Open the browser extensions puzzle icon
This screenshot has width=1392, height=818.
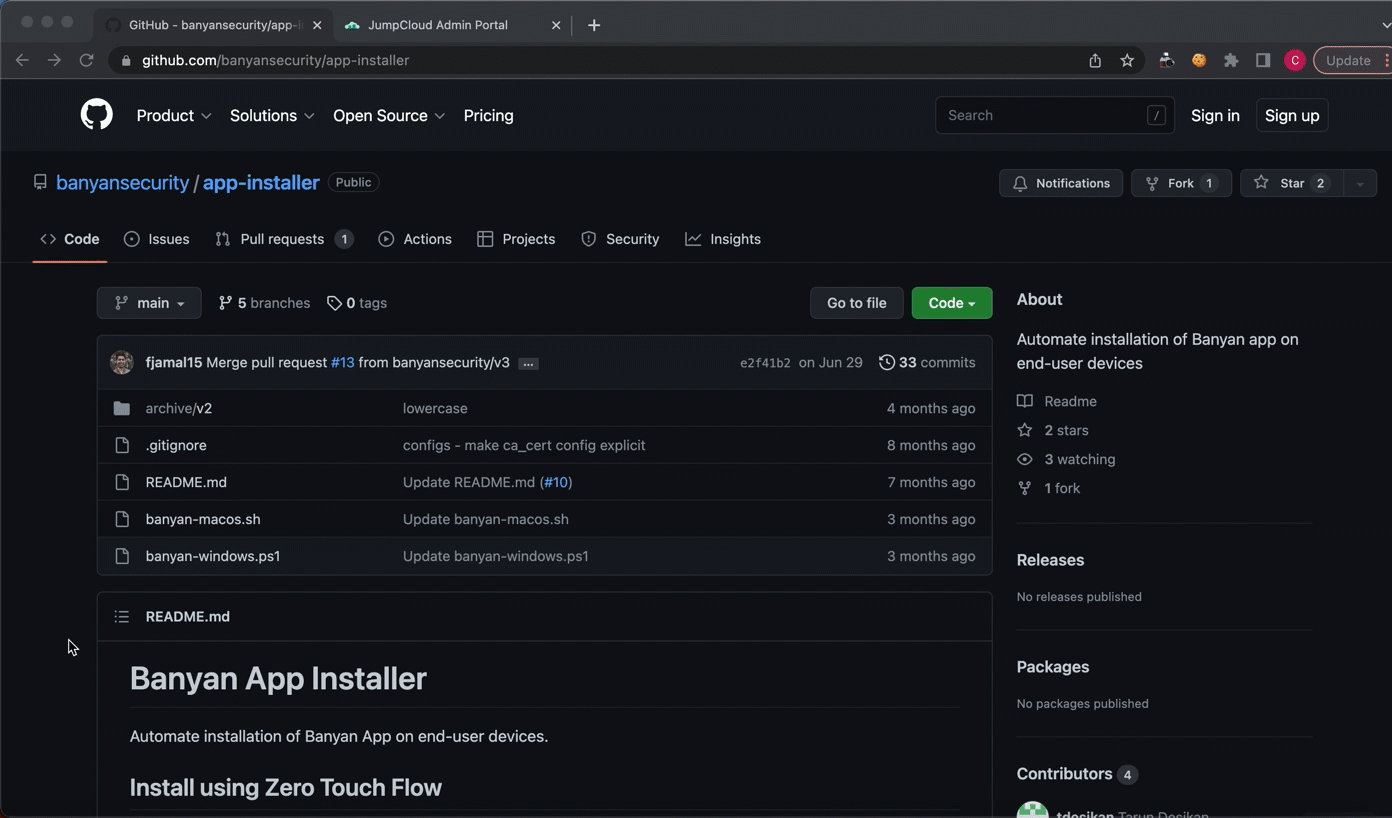[1231, 60]
